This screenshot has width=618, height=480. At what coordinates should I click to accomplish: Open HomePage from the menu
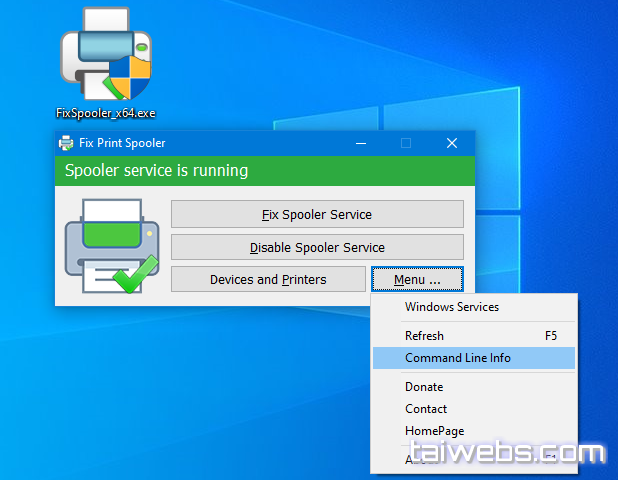click(434, 430)
